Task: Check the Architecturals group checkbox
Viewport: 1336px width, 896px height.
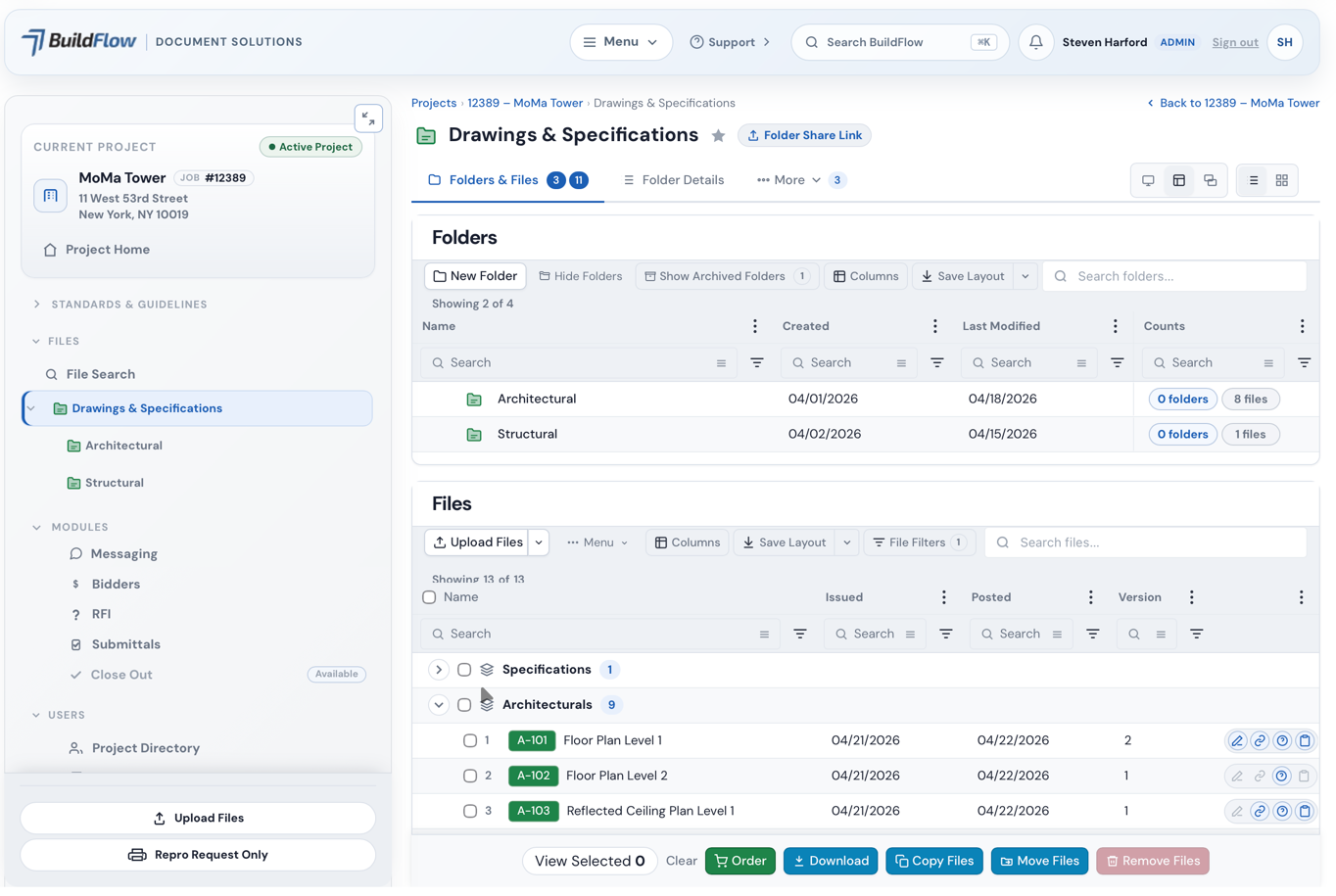Action: [x=464, y=705]
